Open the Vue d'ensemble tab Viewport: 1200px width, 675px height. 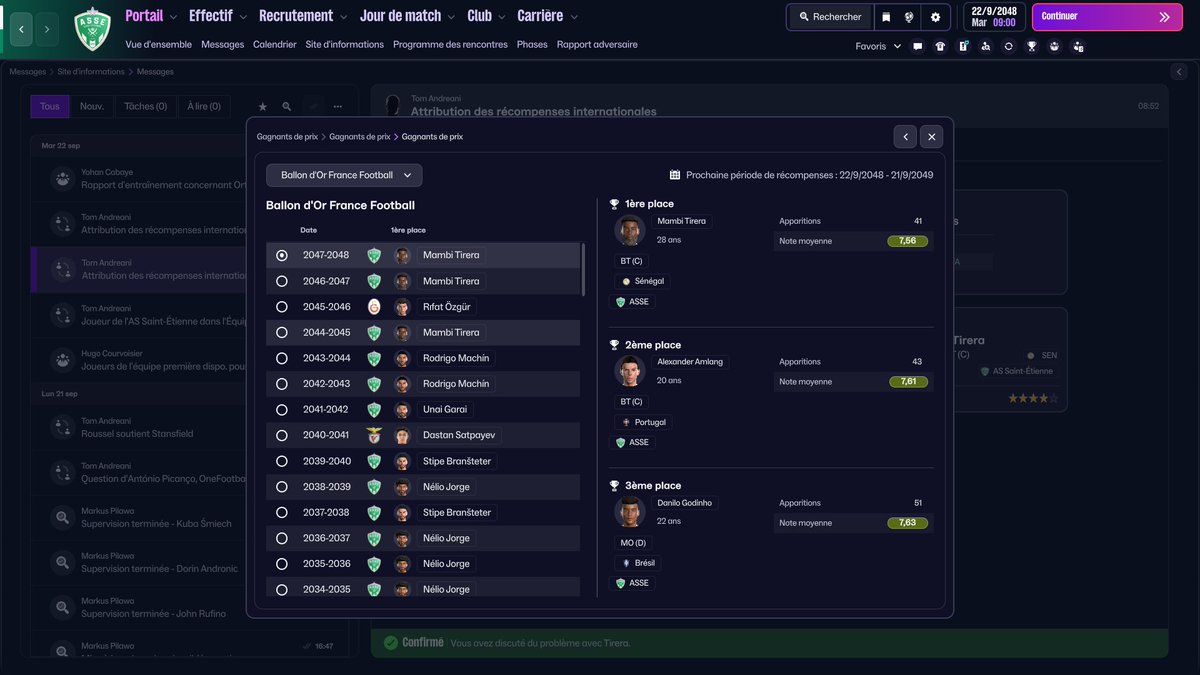(x=158, y=44)
